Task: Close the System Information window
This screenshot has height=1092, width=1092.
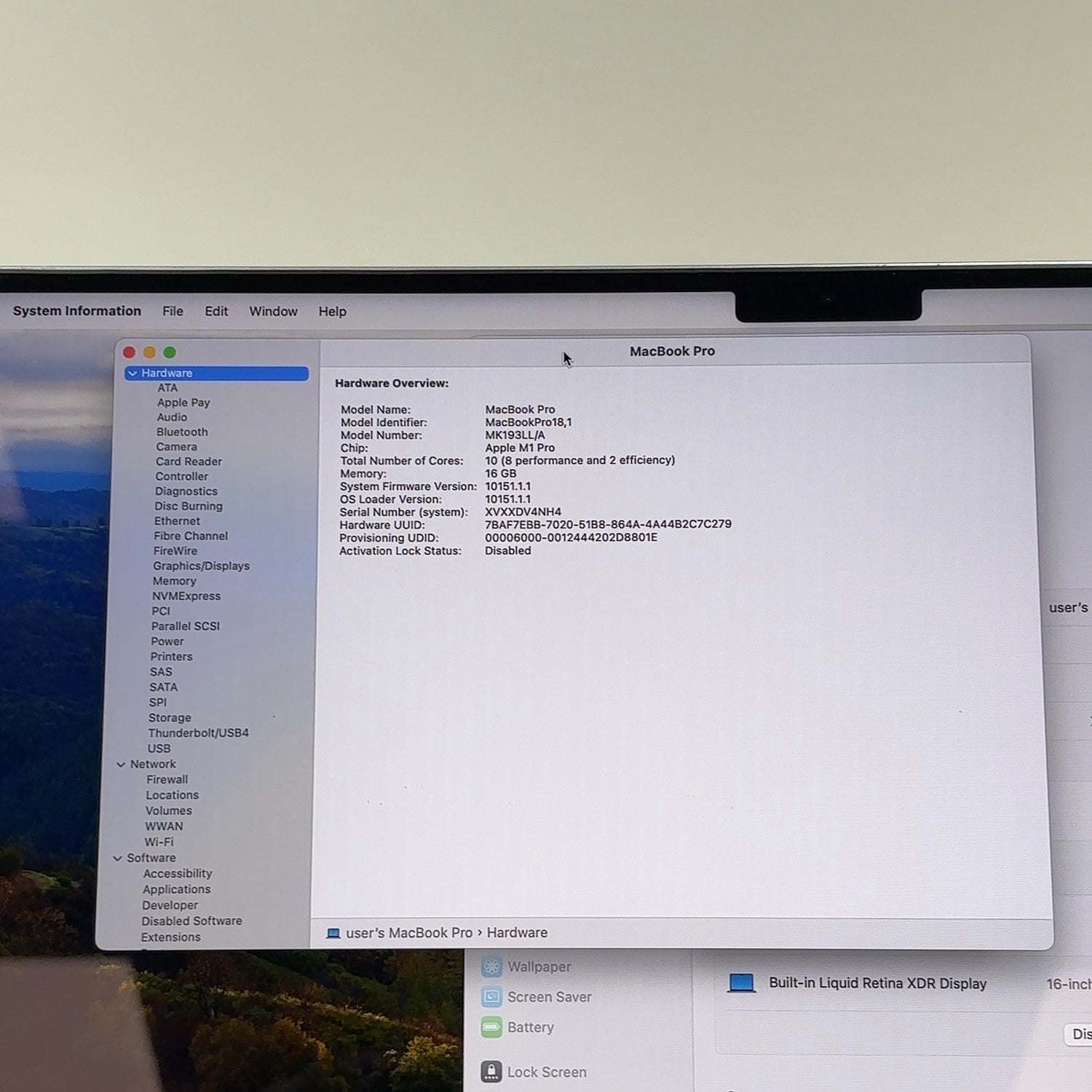Action: [130, 352]
